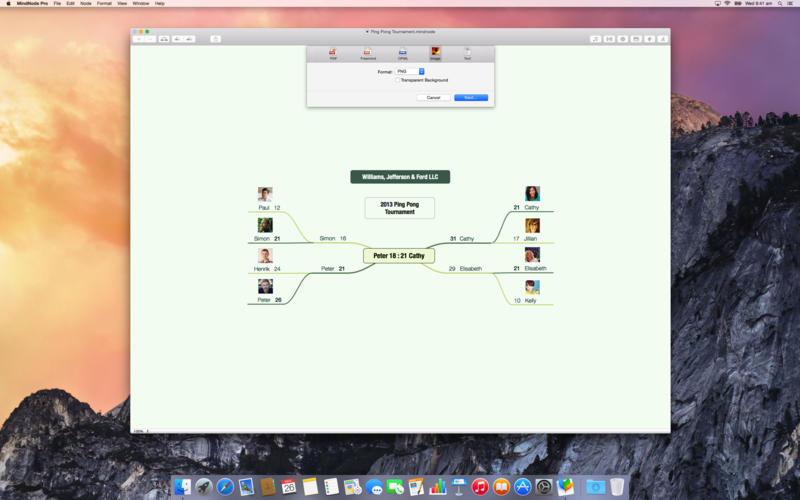Open the App Store dock icon
The width and height of the screenshot is (800, 500).
coord(522,487)
